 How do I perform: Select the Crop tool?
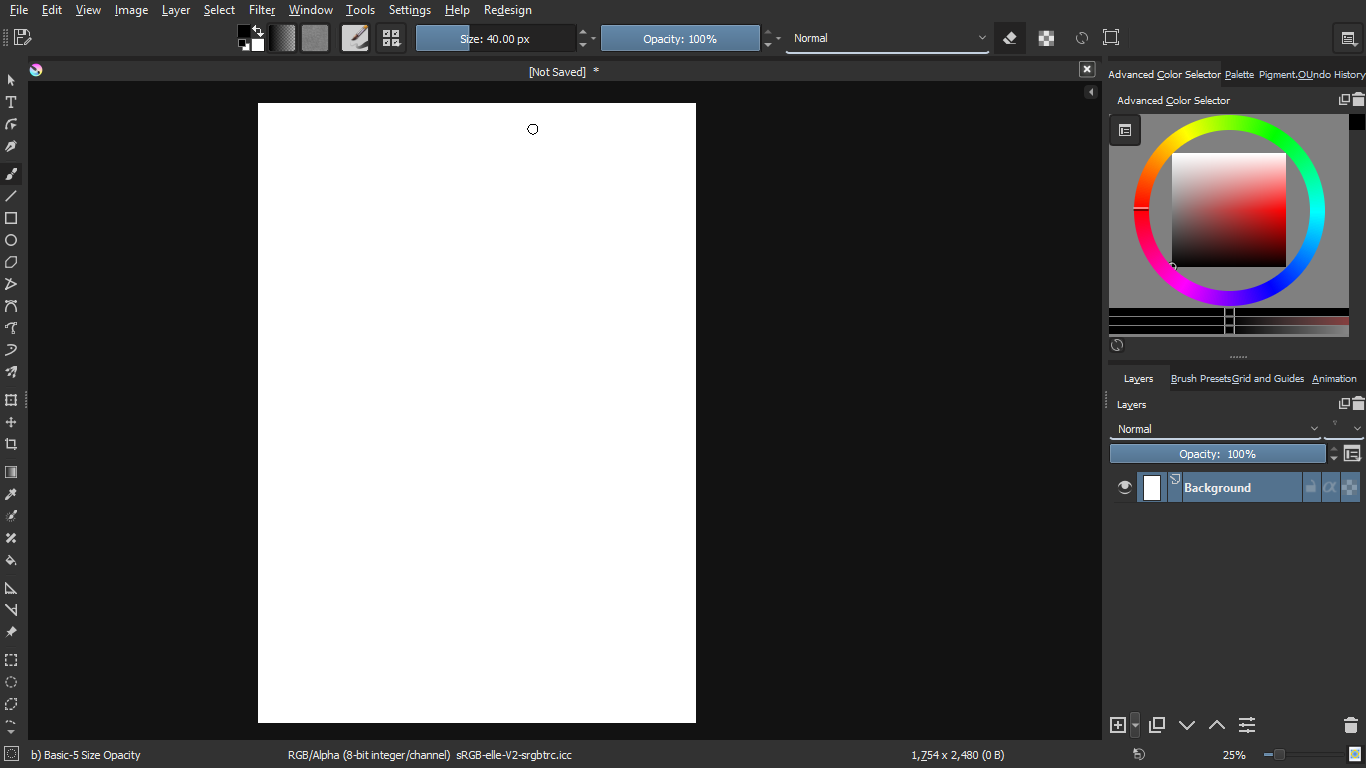click(11, 444)
